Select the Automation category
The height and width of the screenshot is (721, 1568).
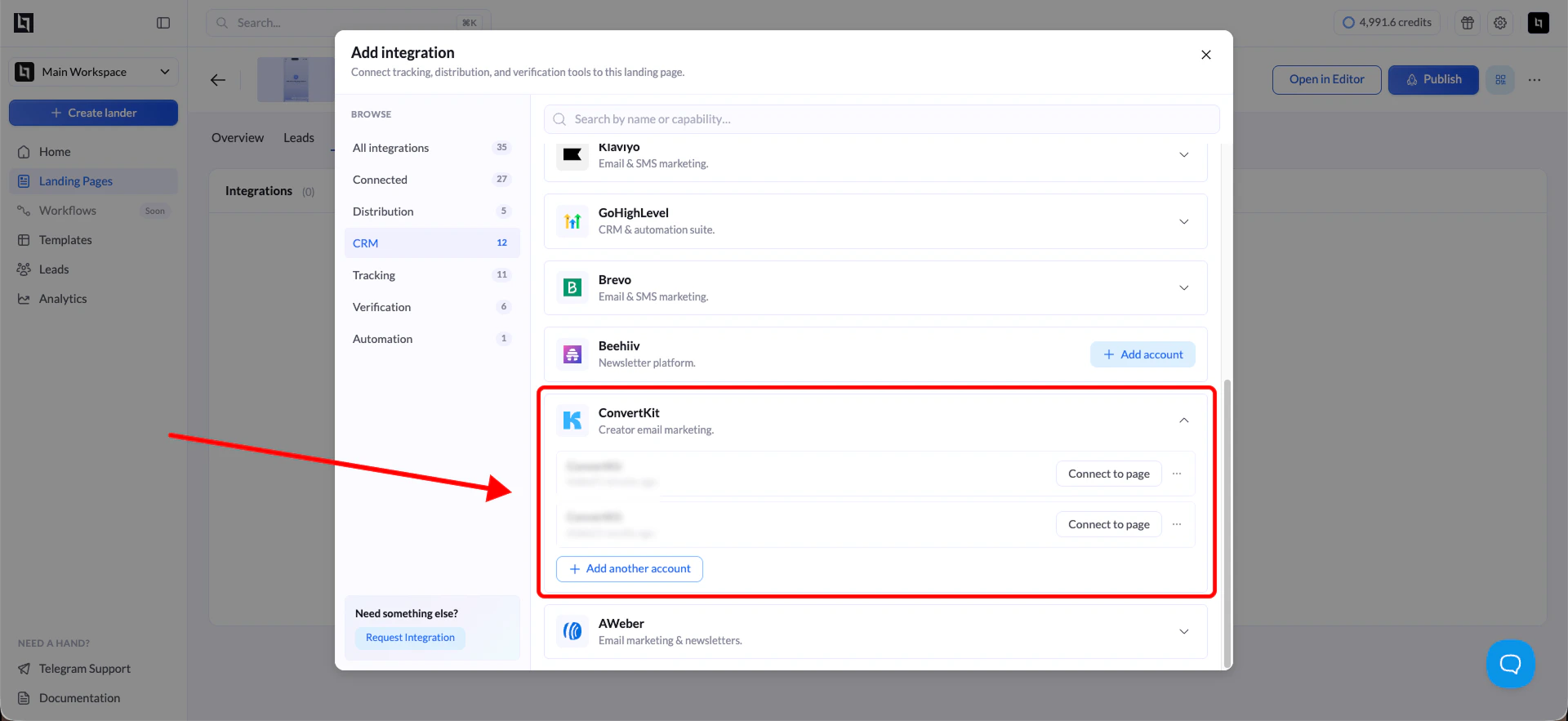(x=432, y=339)
